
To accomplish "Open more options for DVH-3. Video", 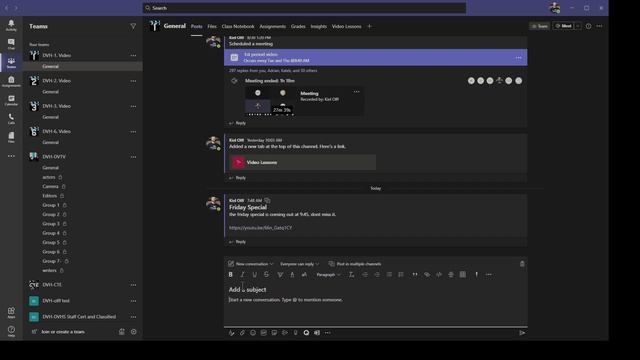I will pyautogui.click(x=133, y=106).
